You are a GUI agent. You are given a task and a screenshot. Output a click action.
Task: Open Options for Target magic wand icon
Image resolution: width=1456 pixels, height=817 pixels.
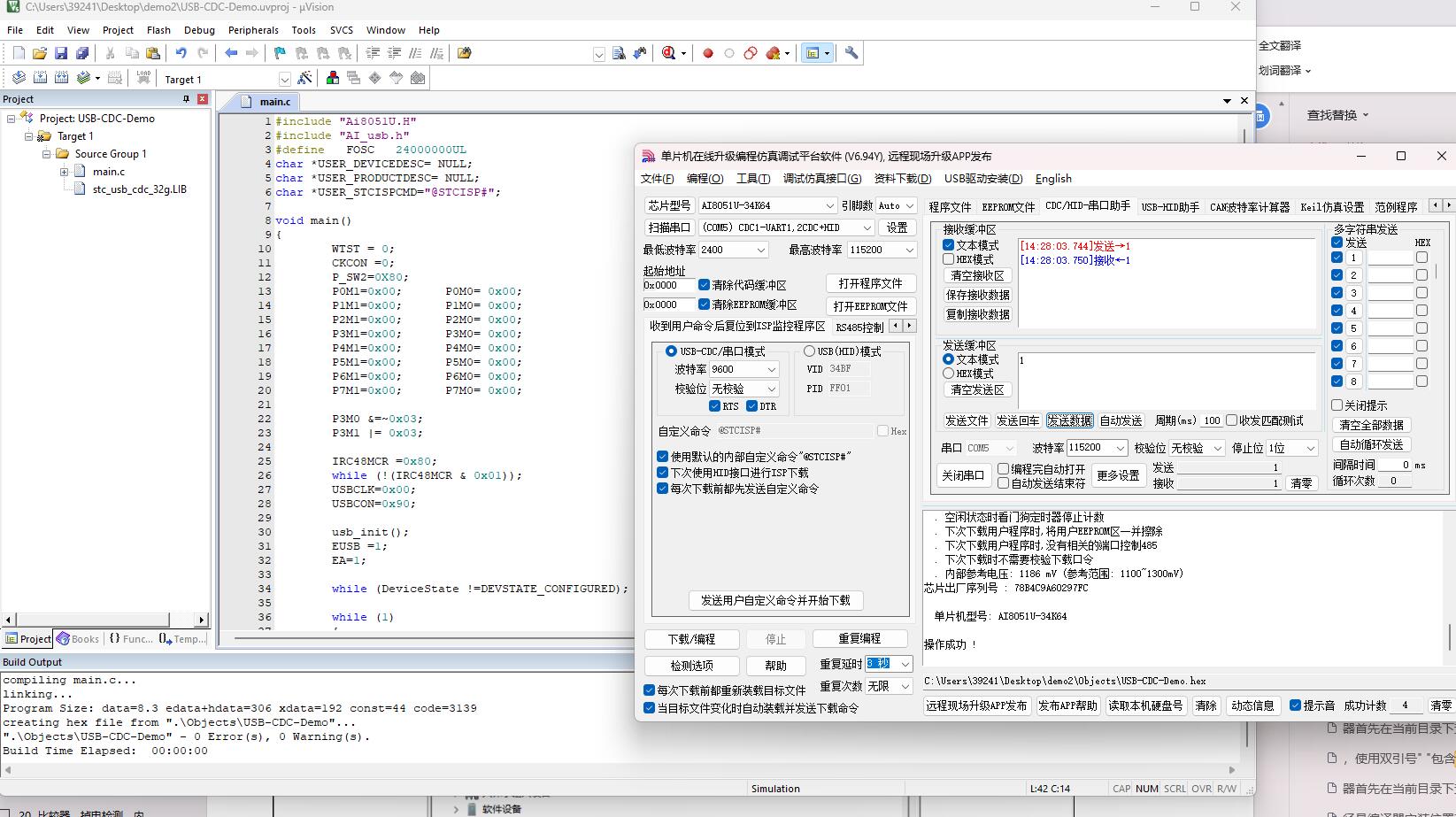coord(304,78)
